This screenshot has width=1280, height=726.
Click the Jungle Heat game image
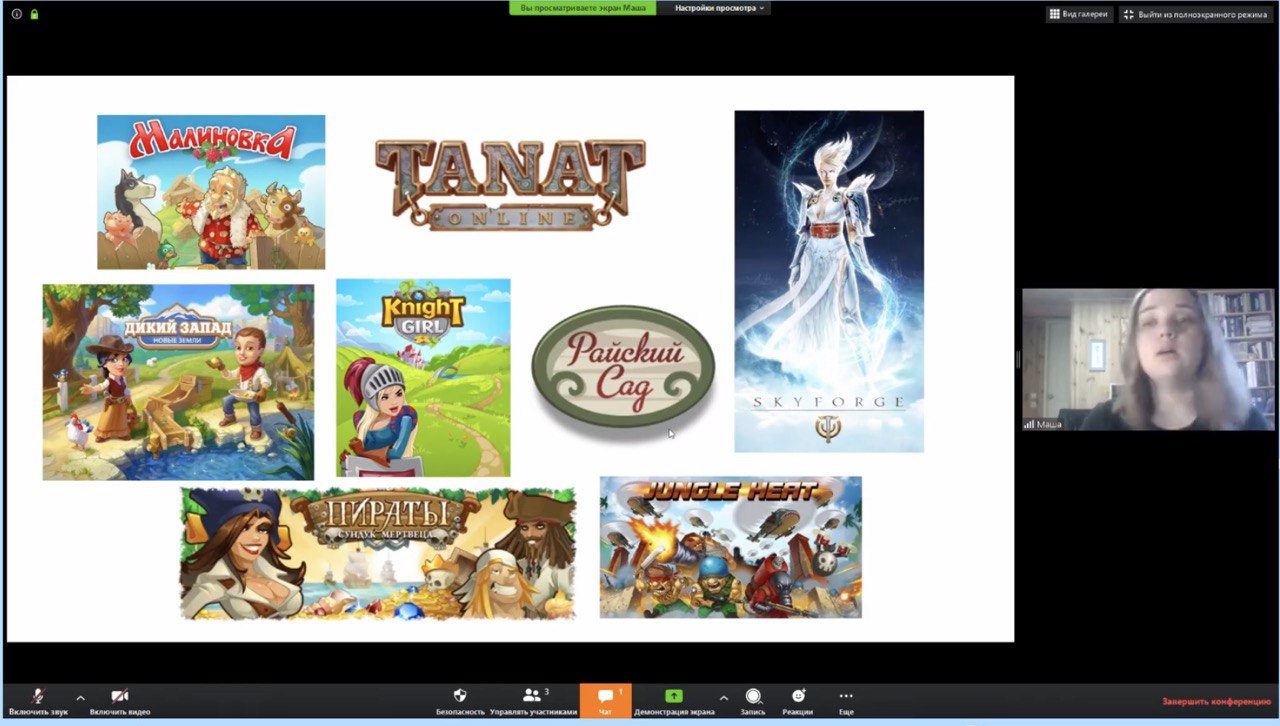click(x=730, y=547)
